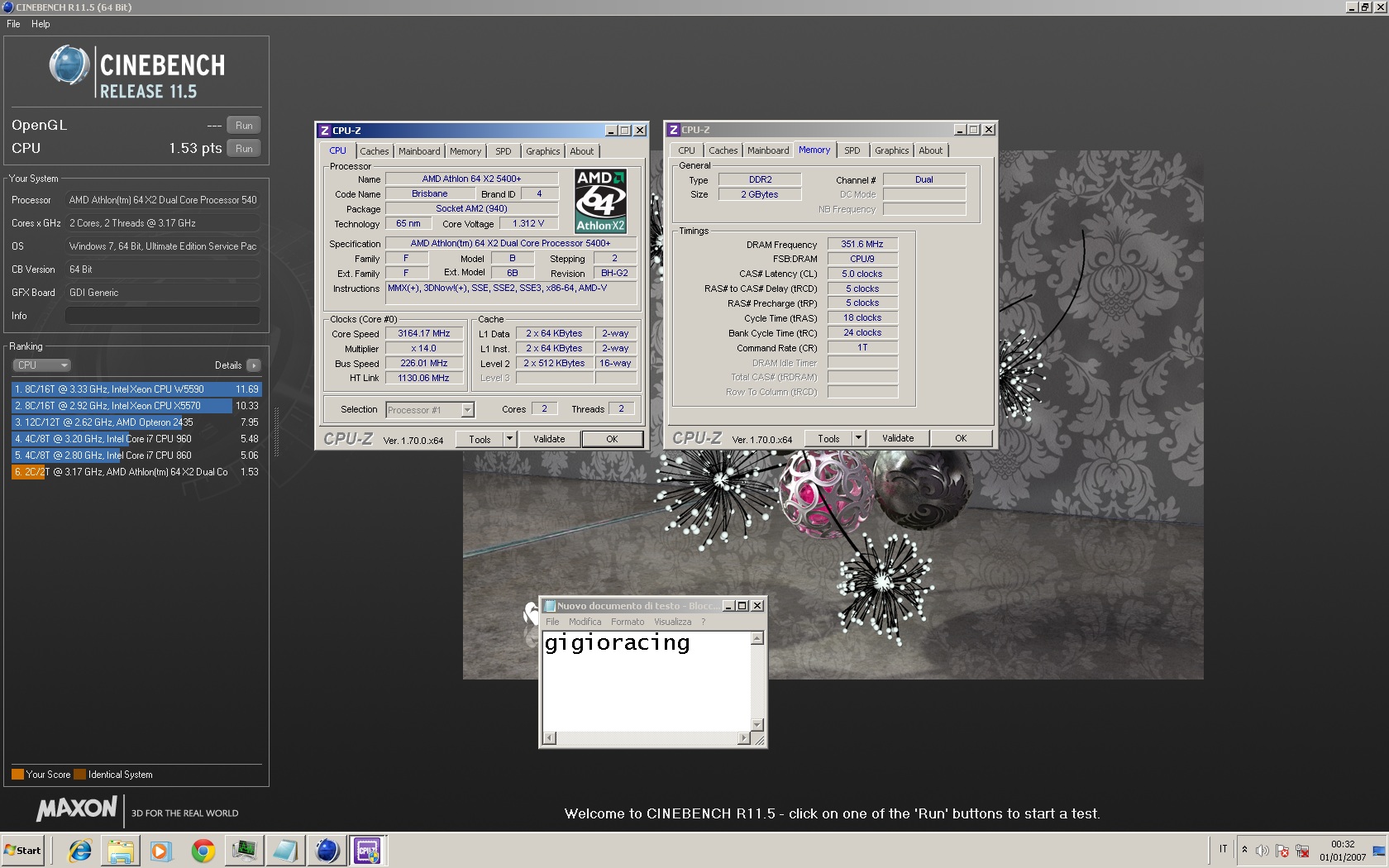This screenshot has width=1389, height=868.
Task: Select the AMD Athlon 64 X2 ranking row
Action: coord(136,472)
